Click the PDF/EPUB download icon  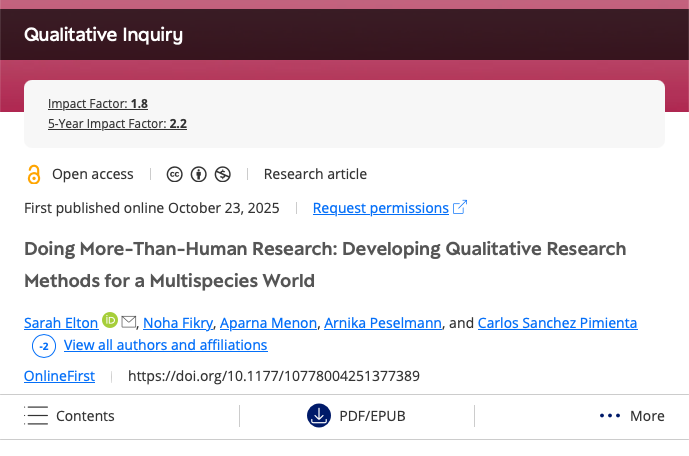point(319,416)
